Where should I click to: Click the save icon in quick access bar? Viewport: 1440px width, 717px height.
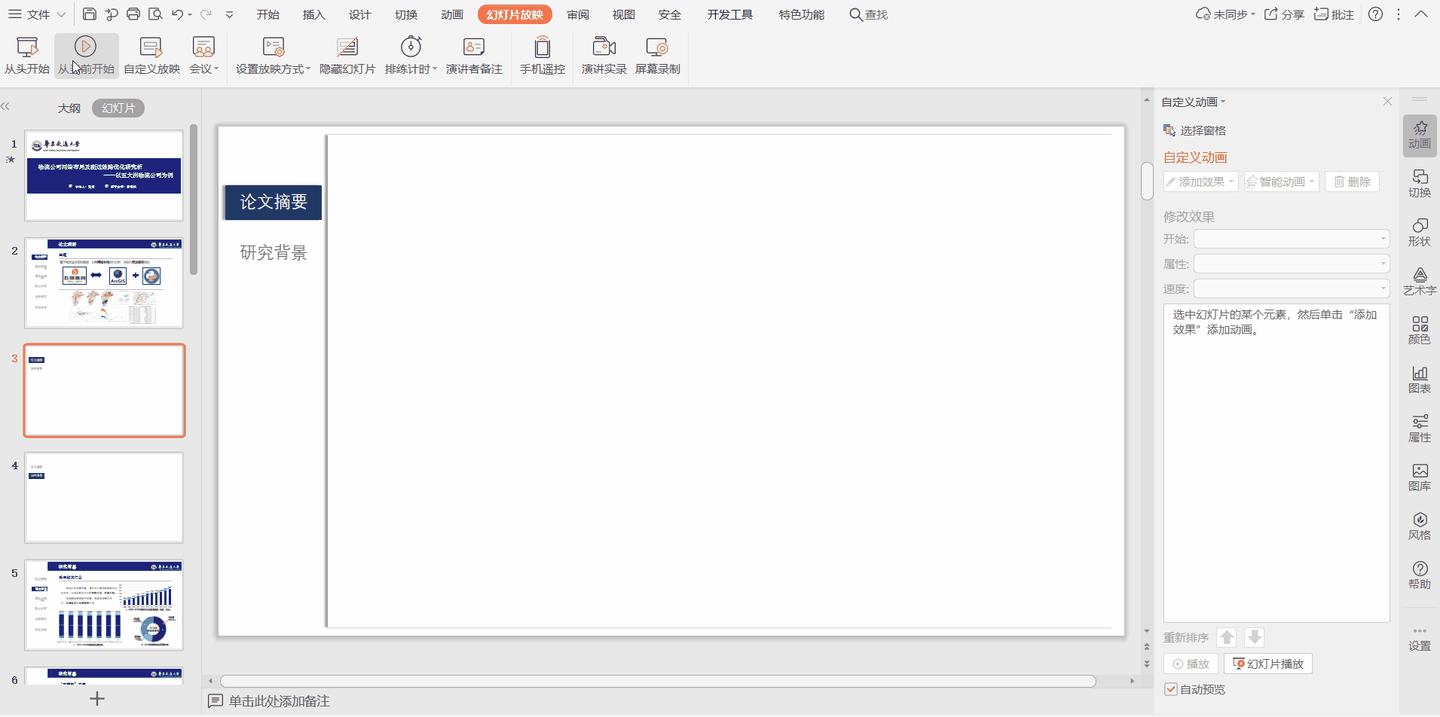tap(90, 14)
